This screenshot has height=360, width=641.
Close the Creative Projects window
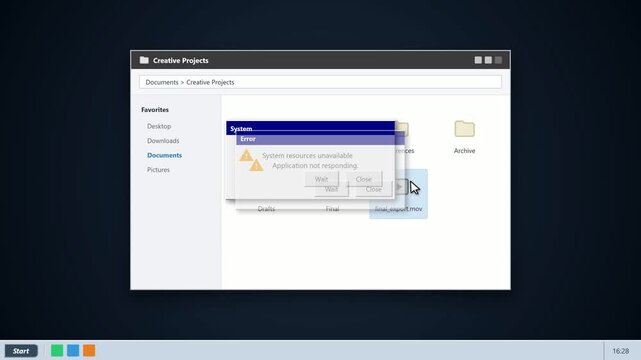pyautogui.click(x=498, y=60)
